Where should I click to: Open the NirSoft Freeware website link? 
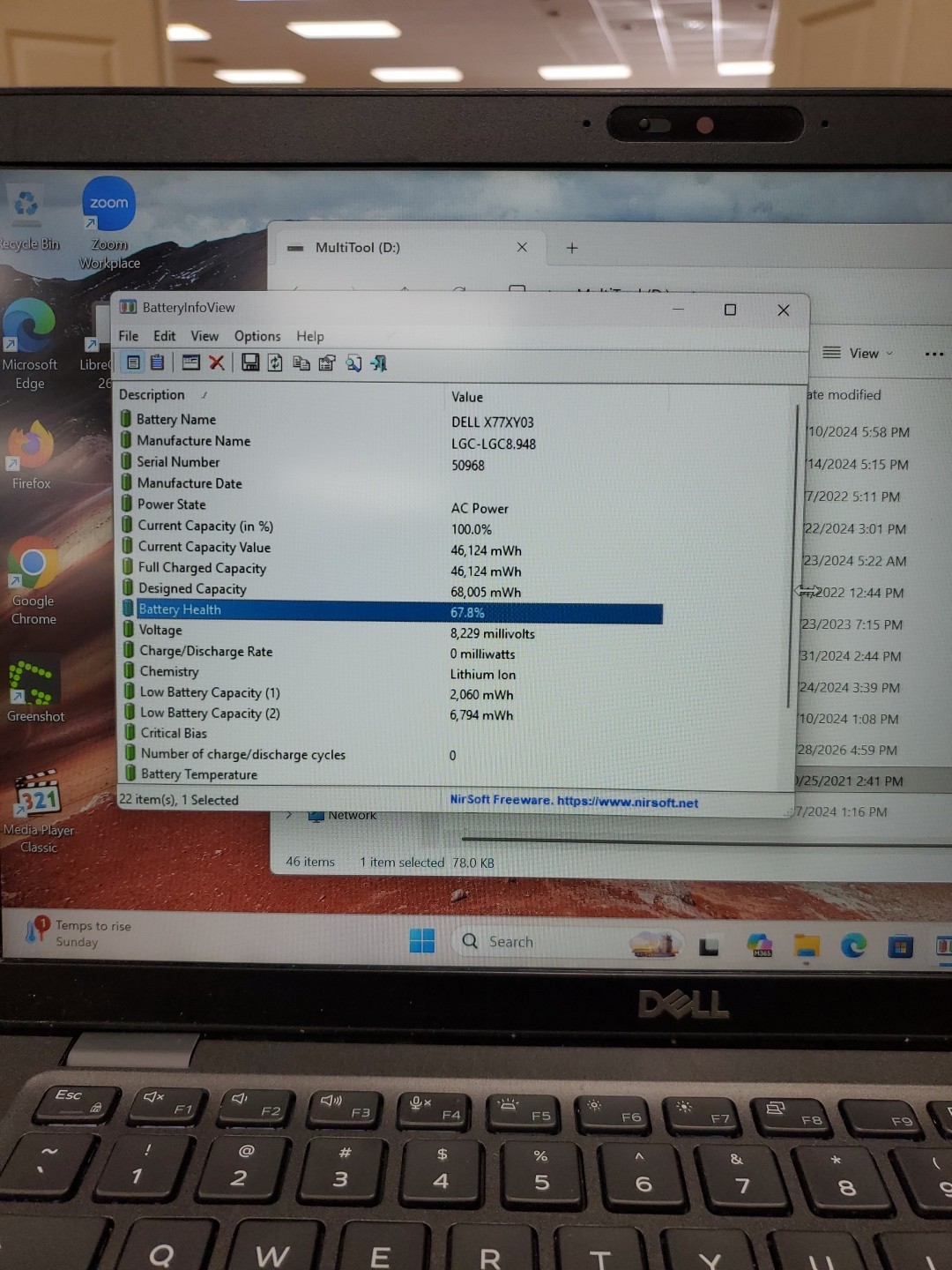574,801
